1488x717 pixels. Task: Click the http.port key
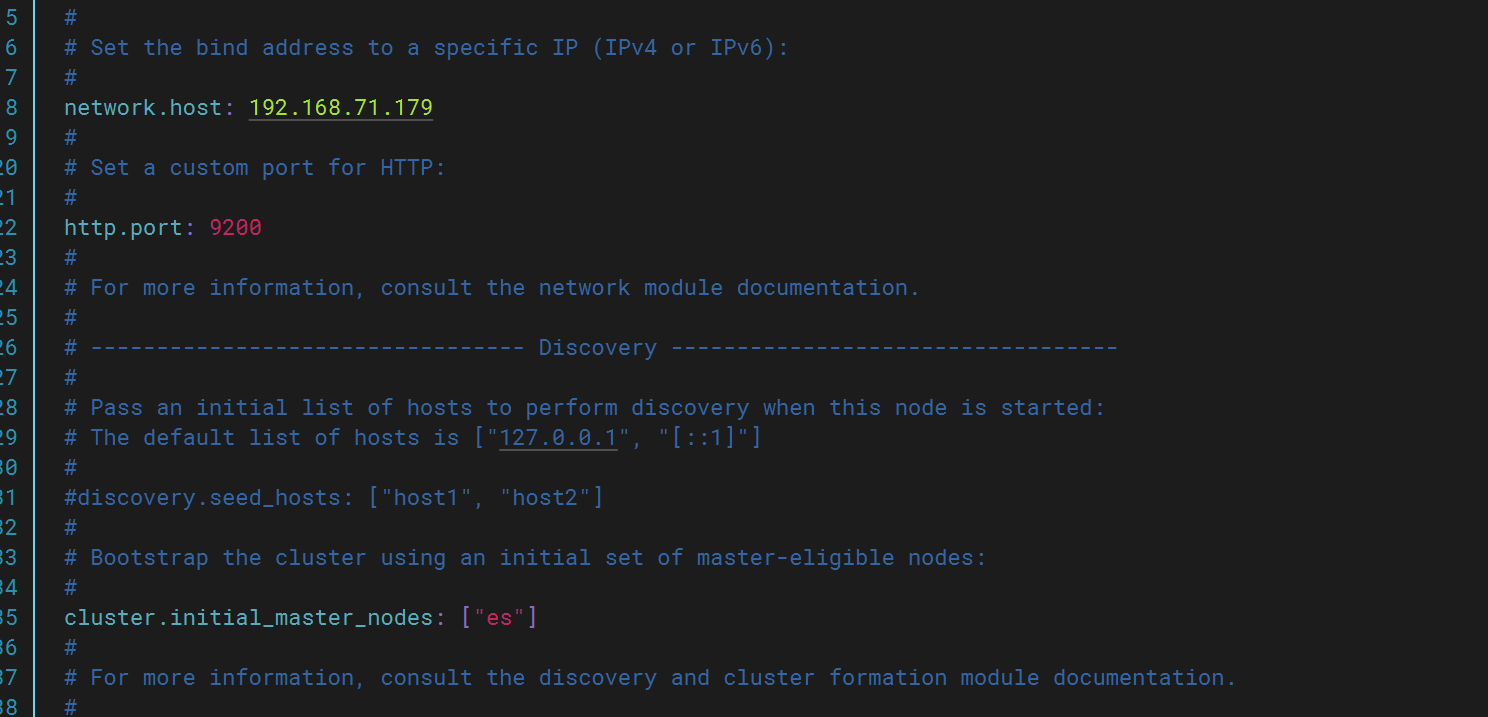124,228
